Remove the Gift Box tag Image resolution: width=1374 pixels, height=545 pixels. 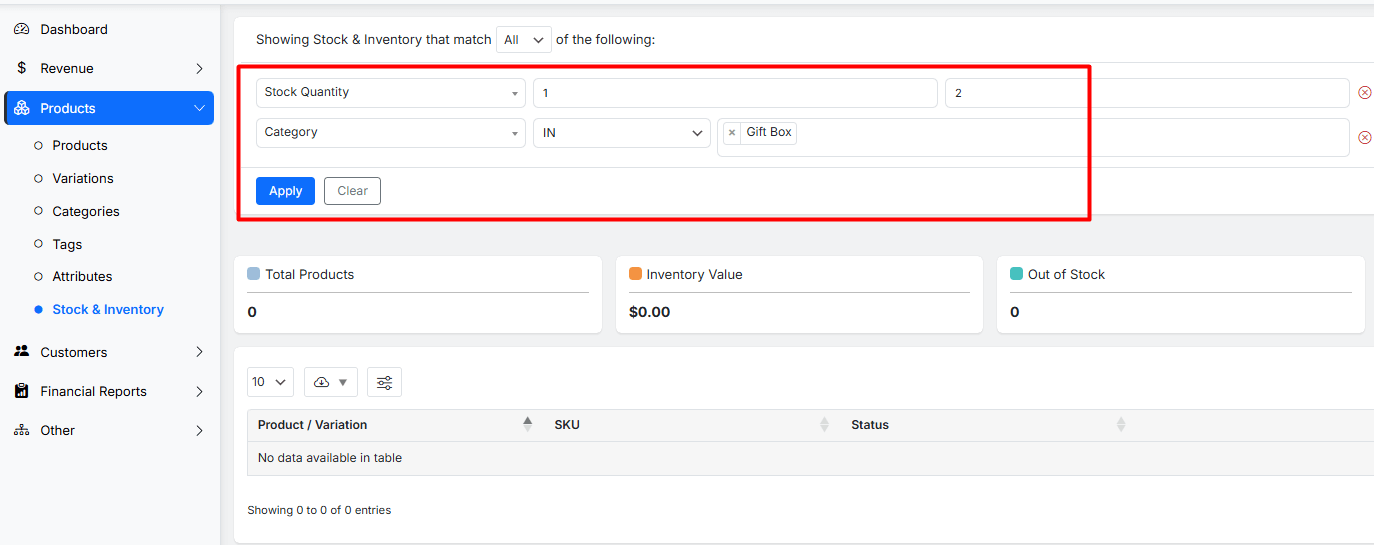tap(732, 133)
